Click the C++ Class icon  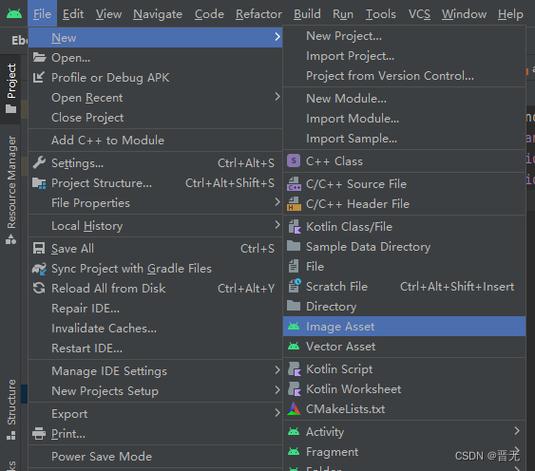click(x=294, y=161)
